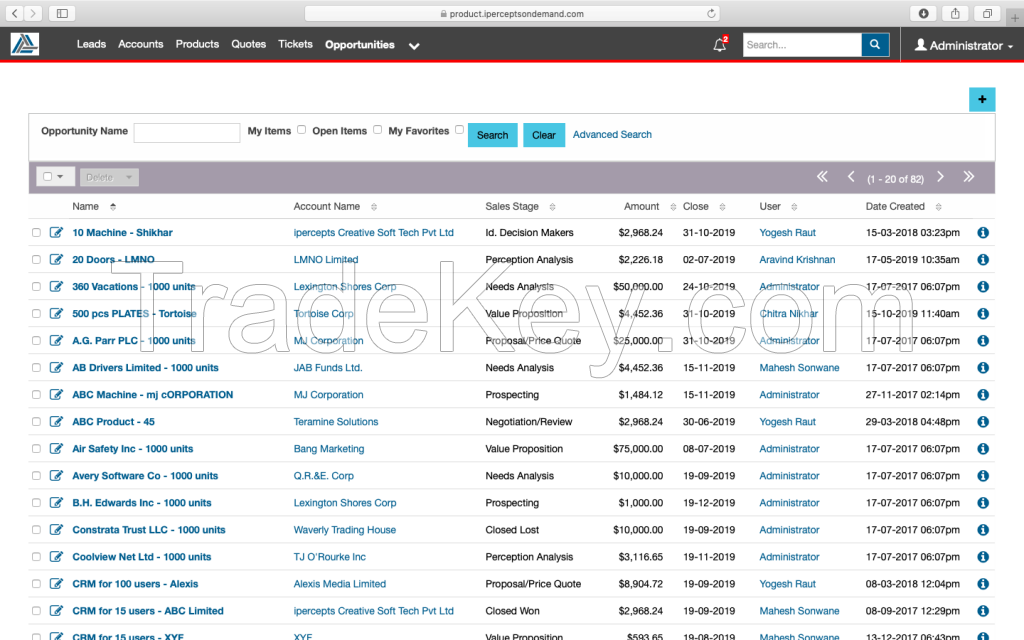Screen dimensions: 1024x640
Task: Open the Leads menu
Action: click(91, 44)
